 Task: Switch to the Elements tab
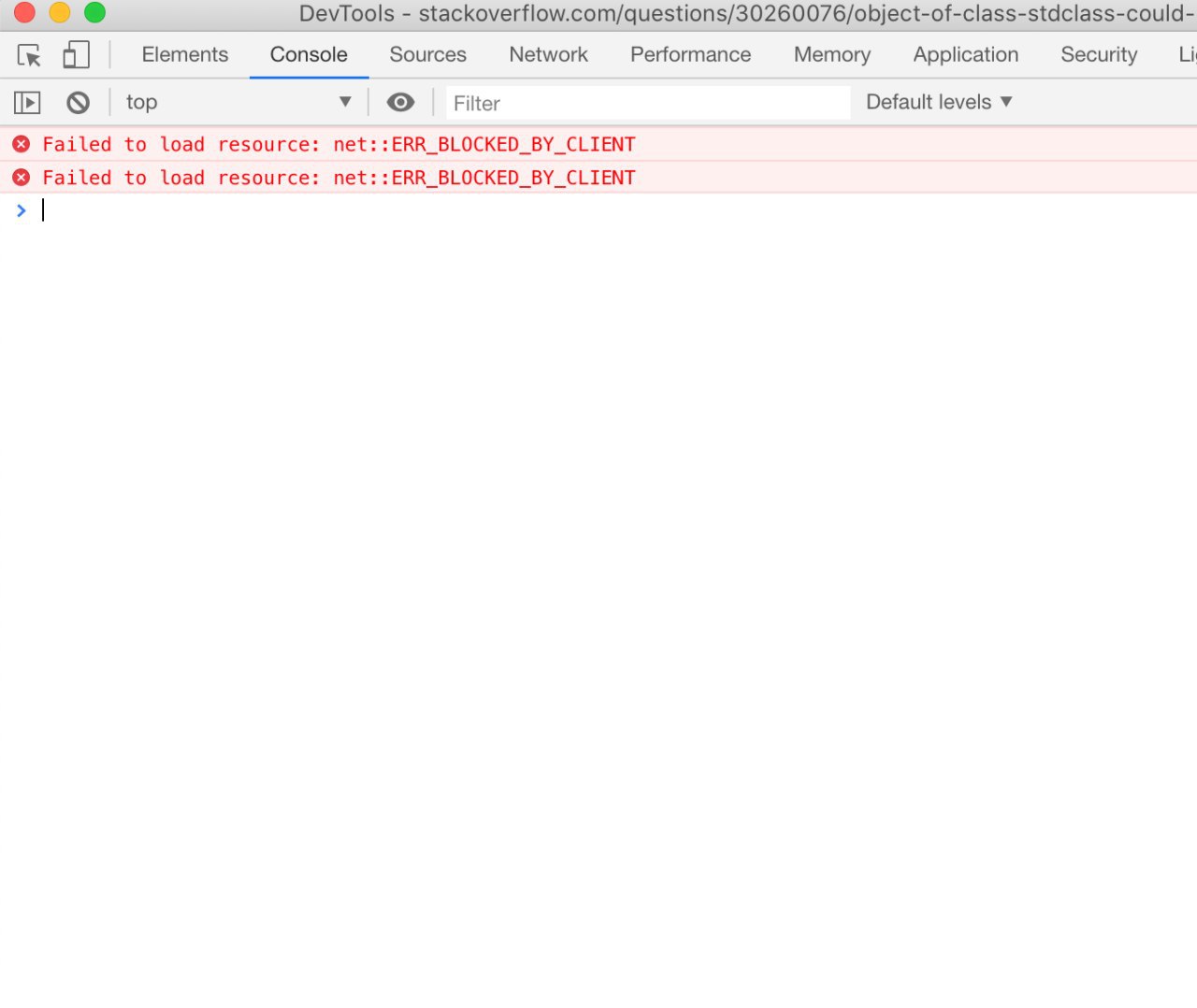click(185, 54)
